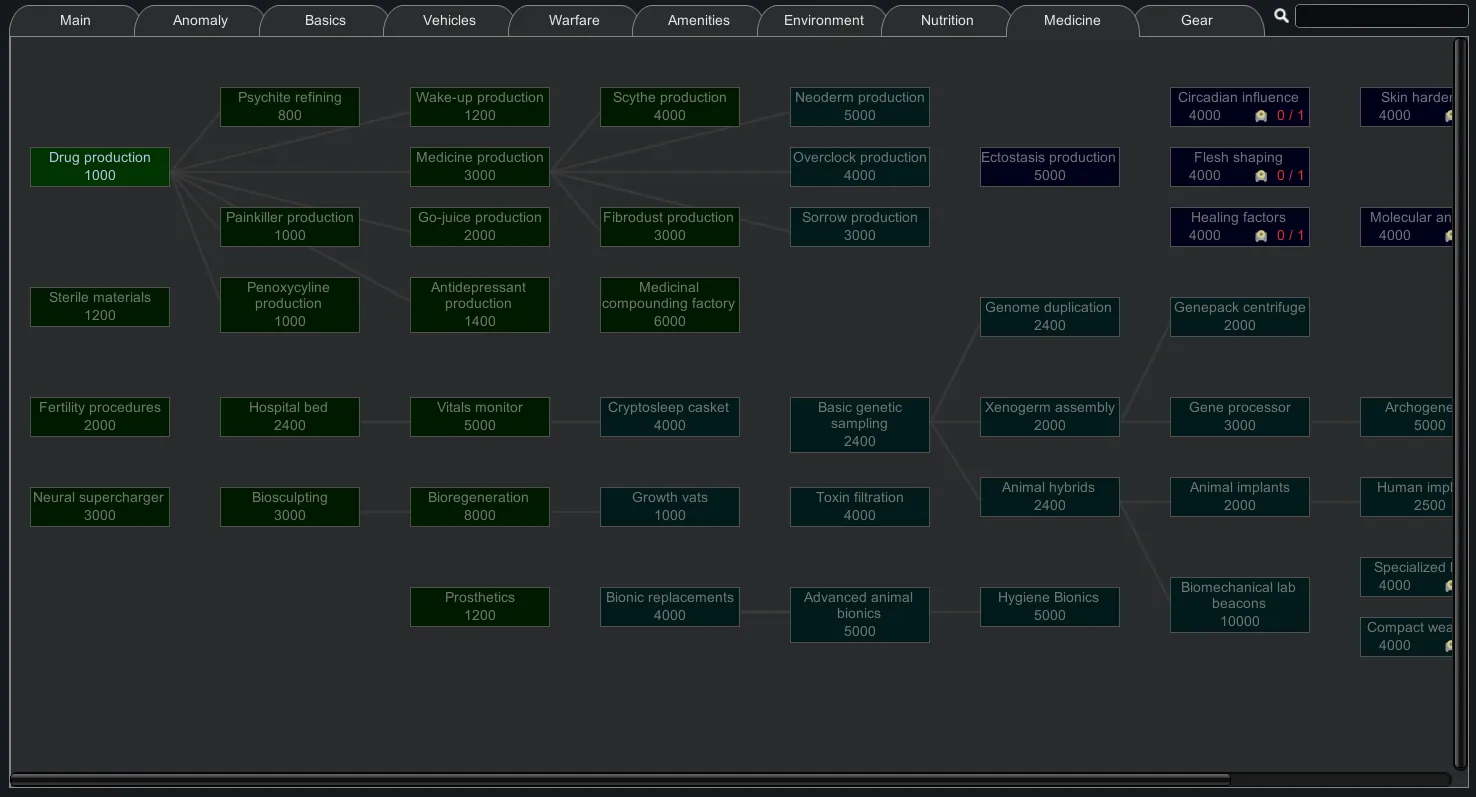Viewport: 1476px width, 797px height.
Task: Click the techprint icon in Healing factors
Action: [x=1261, y=236]
